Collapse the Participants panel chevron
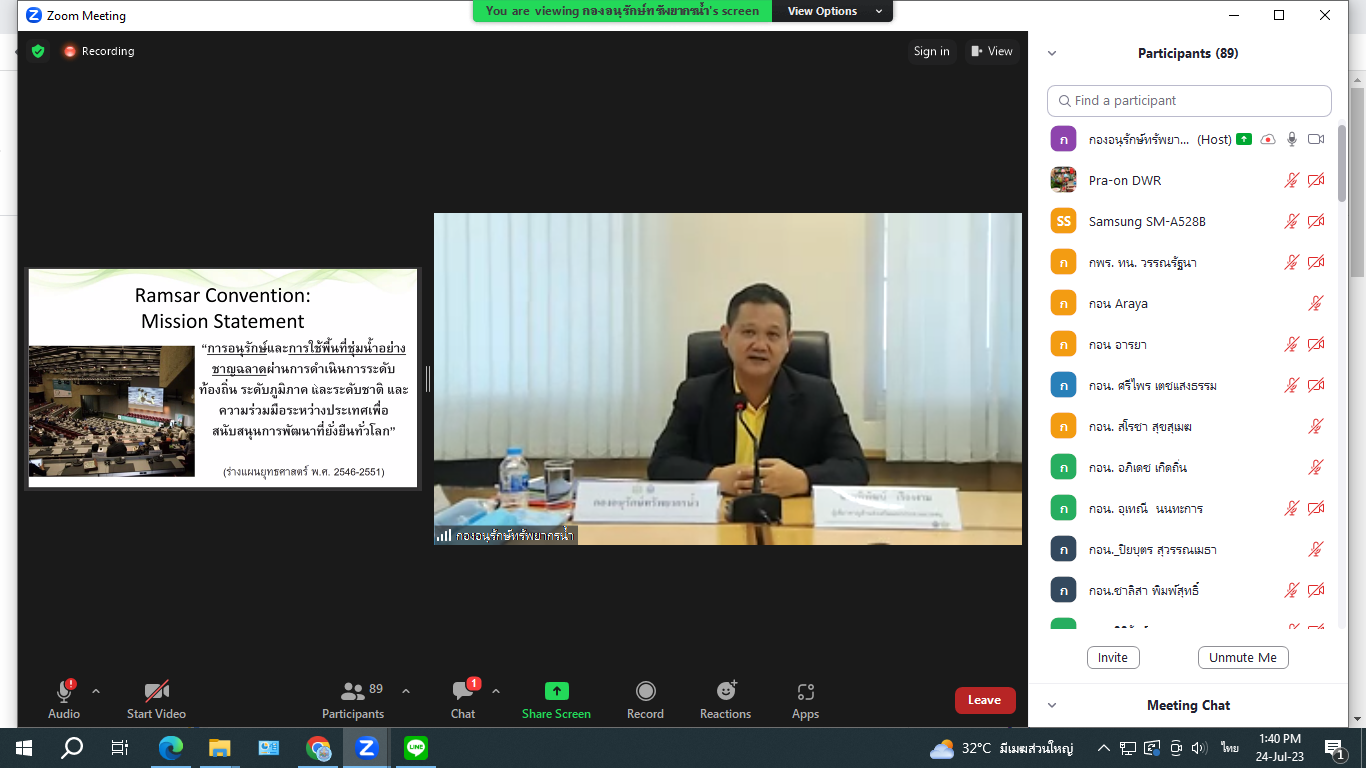Screen dimensions: 1366x768 click(1052, 54)
